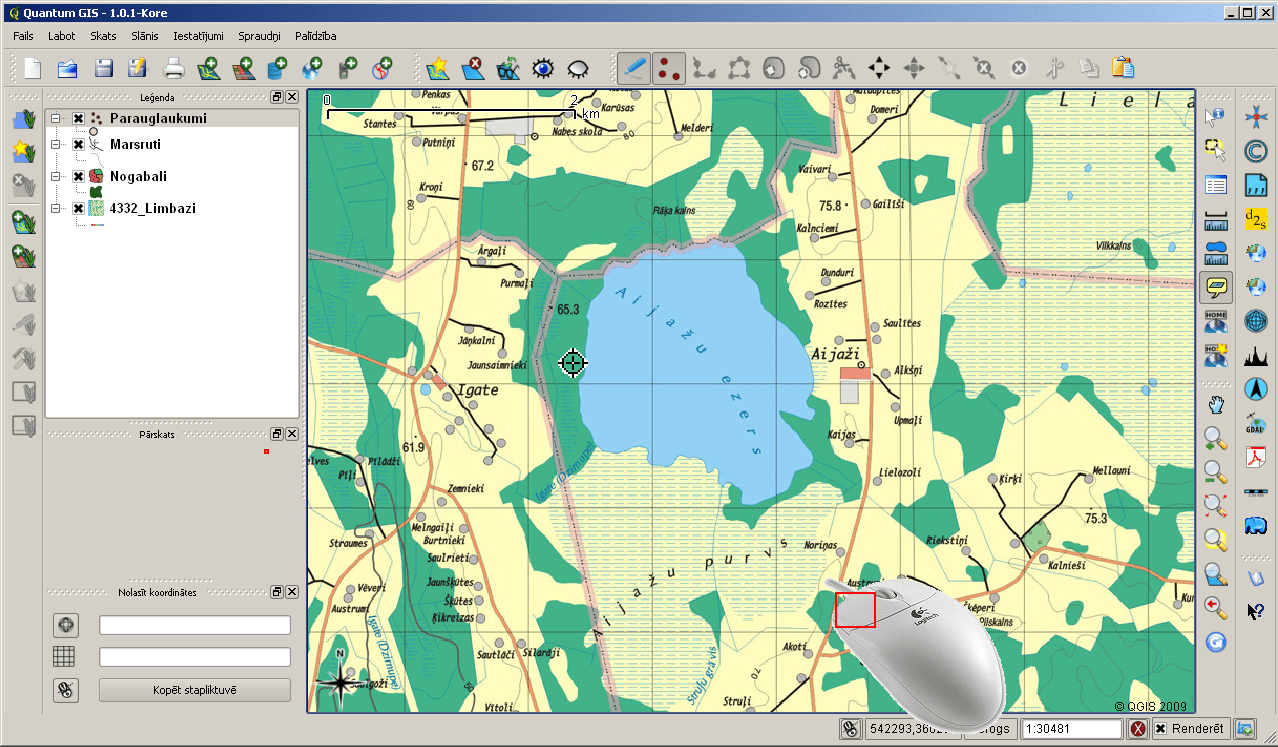The image size is (1278, 747).
Task: Create a new project from toolbar
Action: [34, 68]
